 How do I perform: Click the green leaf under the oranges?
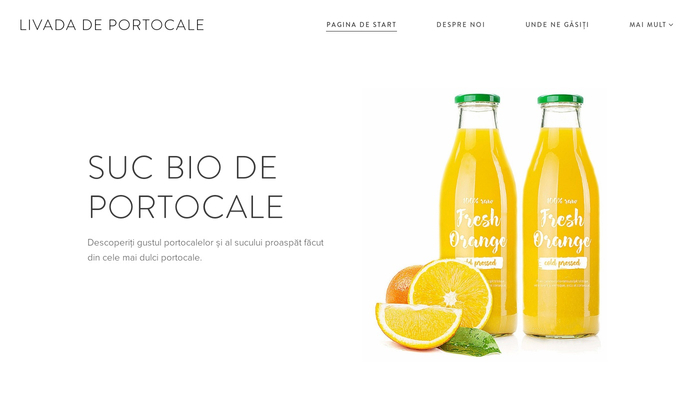click(470, 342)
